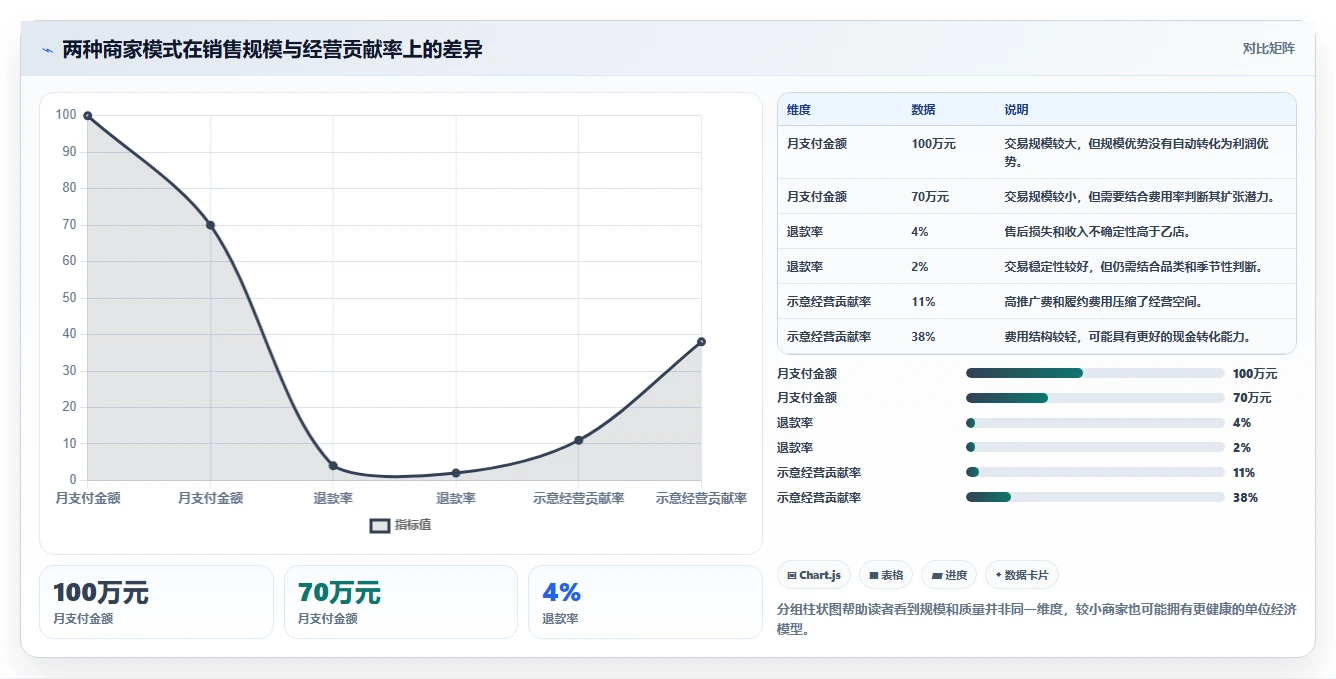
Task: Select the 进度 tag
Action: (x=949, y=575)
